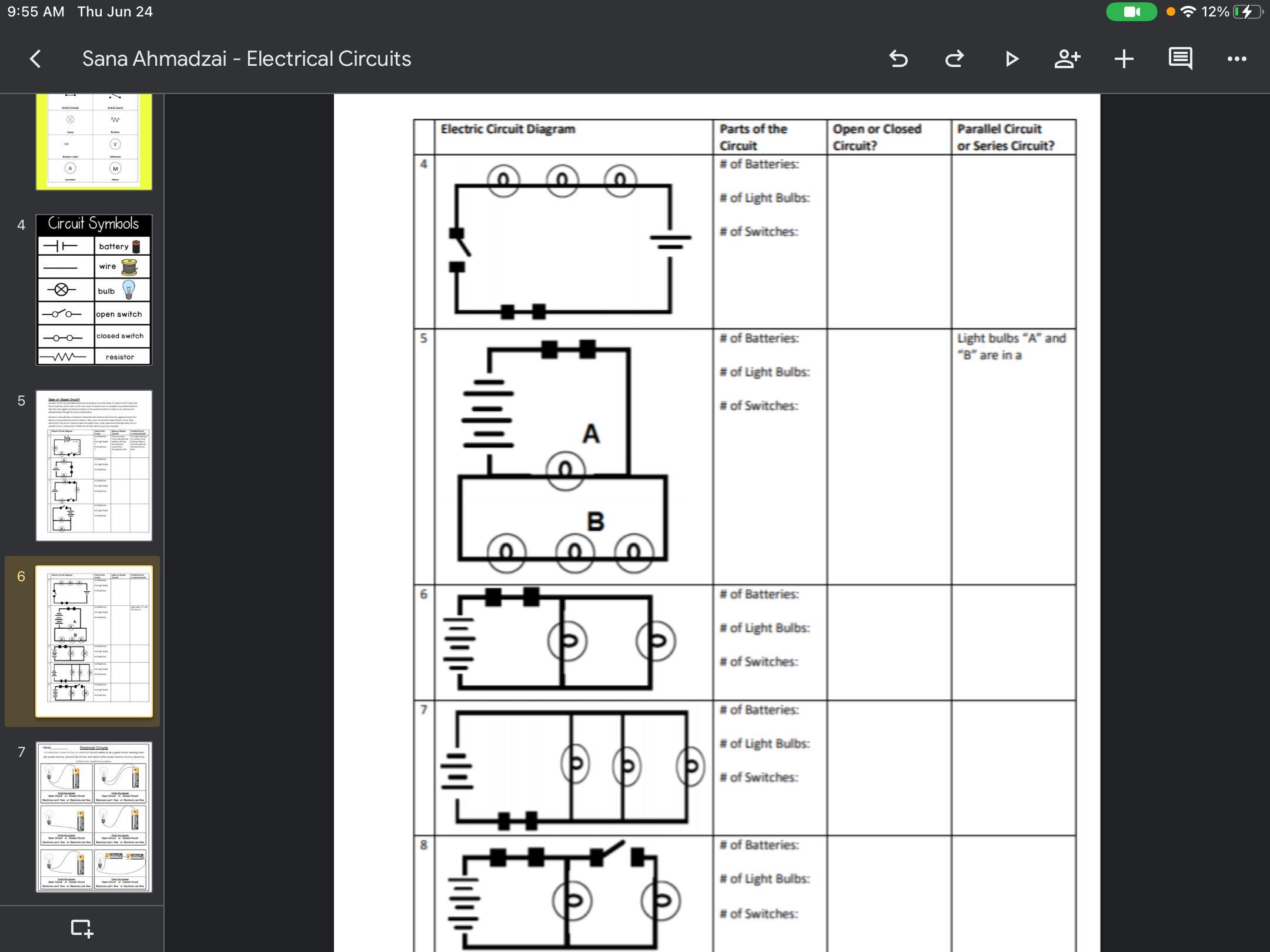This screenshot has height=952, width=1270.
Task: Undo the last edit
Action: [898, 59]
